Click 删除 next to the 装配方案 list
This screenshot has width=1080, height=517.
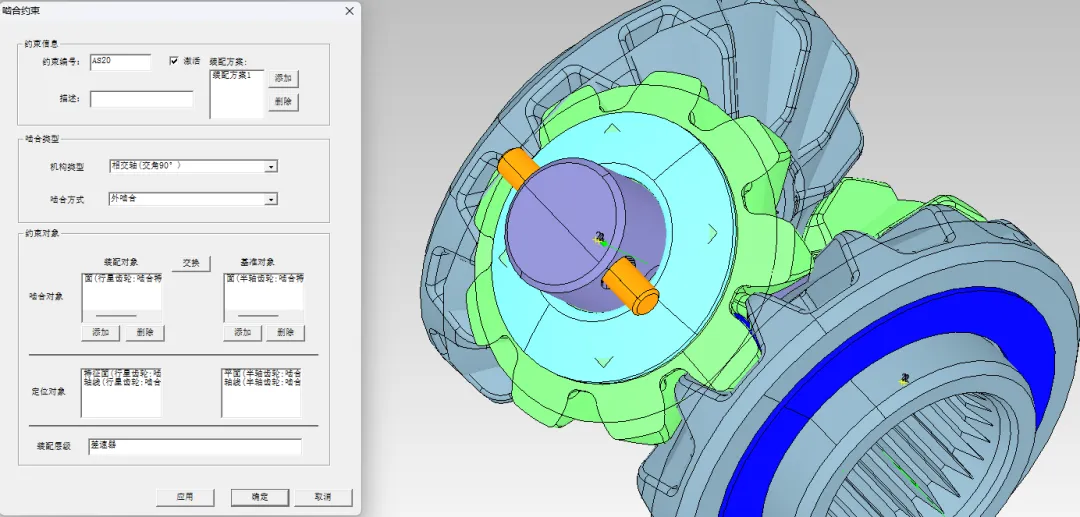(x=283, y=102)
